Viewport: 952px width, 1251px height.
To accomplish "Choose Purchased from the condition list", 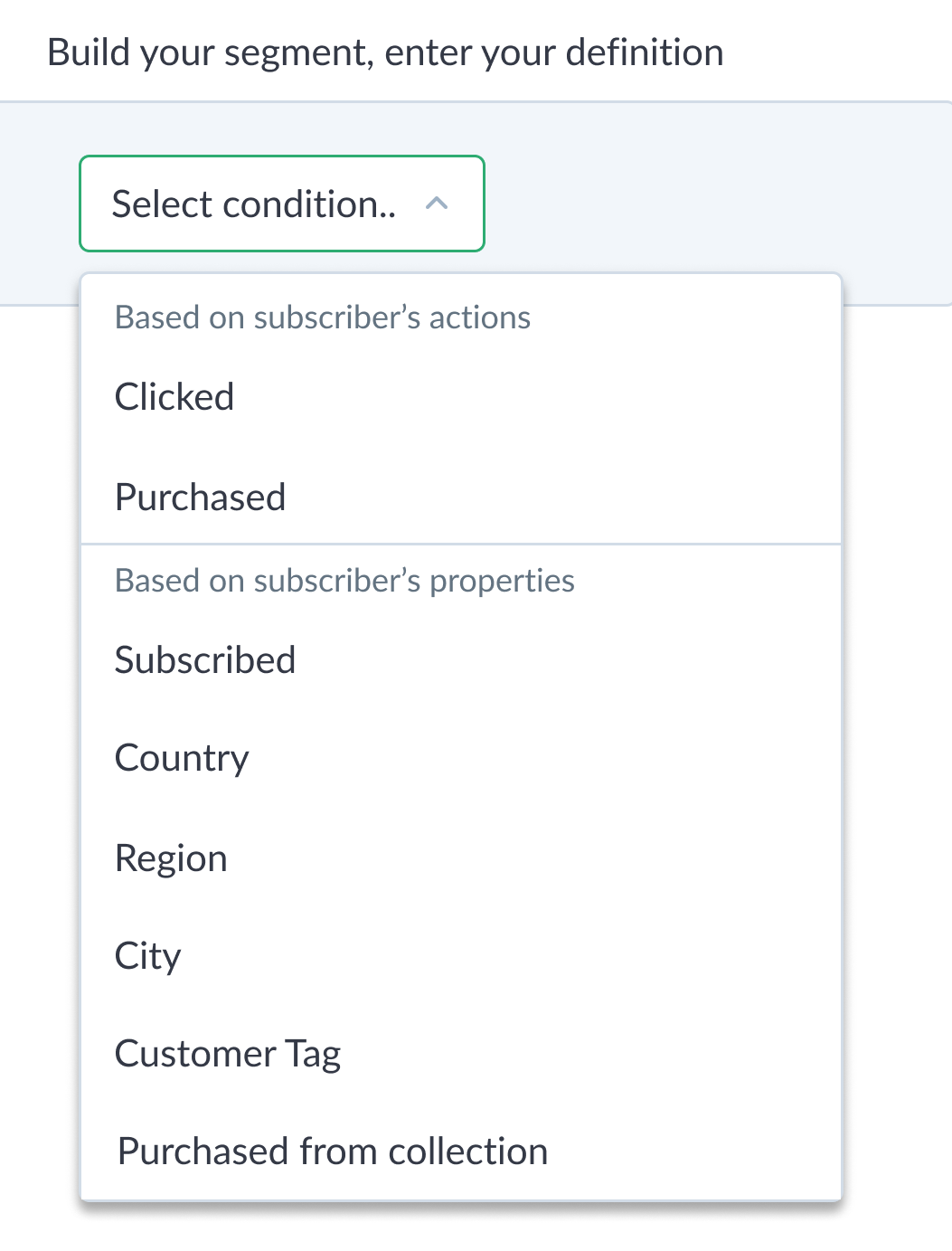I will (200, 496).
